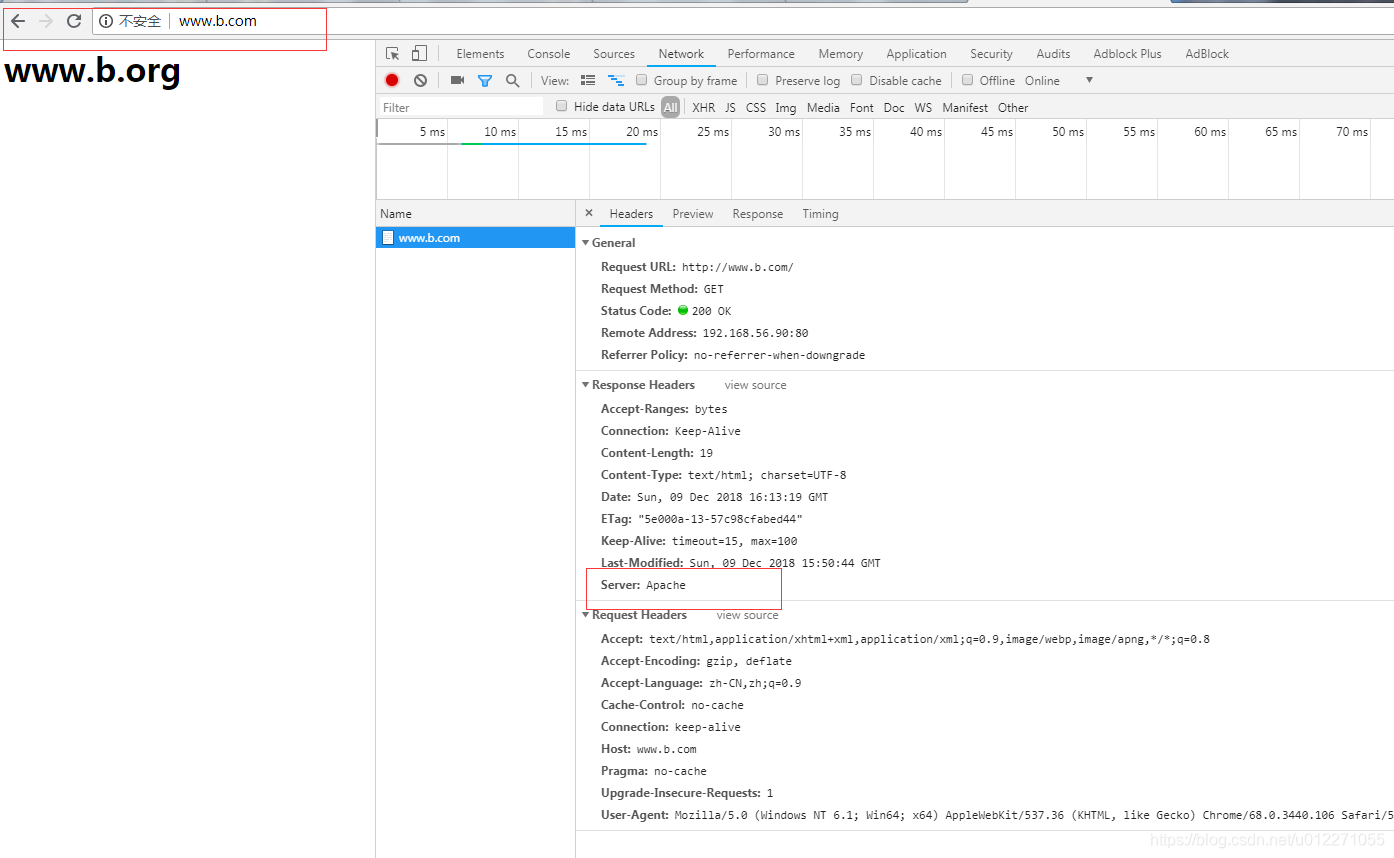This screenshot has width=1394, height=858.
Task: Click the browser address bar URL
Action: click(x=218, y=21)
